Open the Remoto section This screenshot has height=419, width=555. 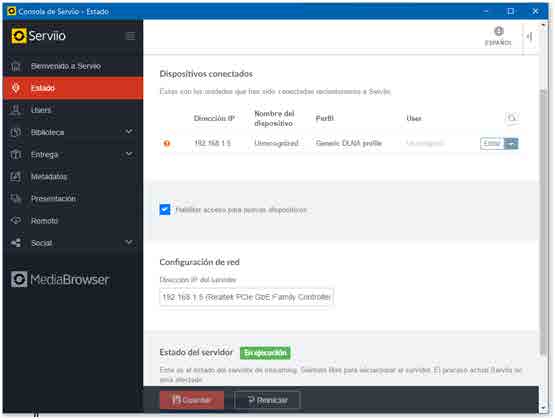(73, 221)
